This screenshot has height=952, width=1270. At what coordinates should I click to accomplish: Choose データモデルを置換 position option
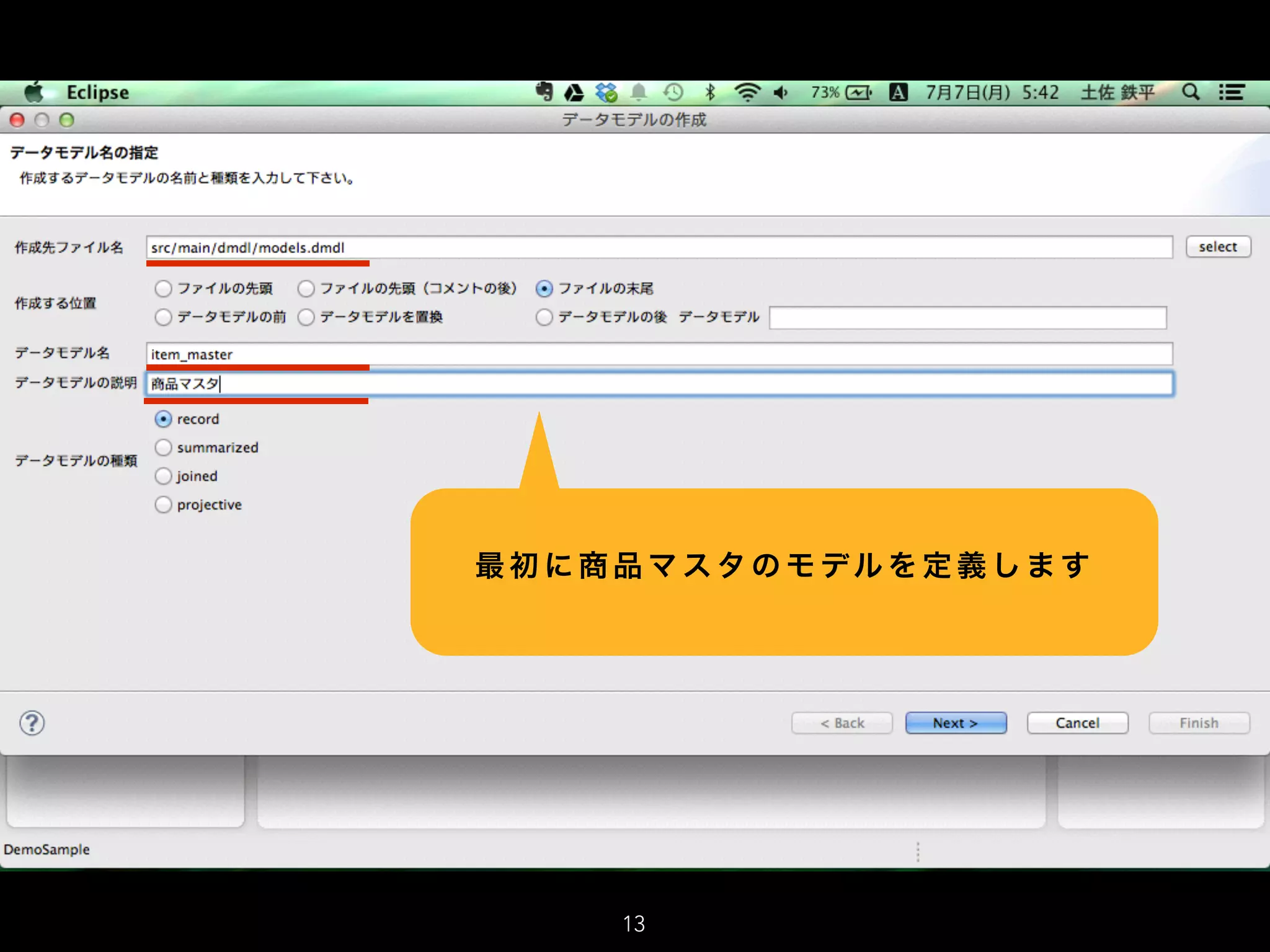tap(306, 317)
